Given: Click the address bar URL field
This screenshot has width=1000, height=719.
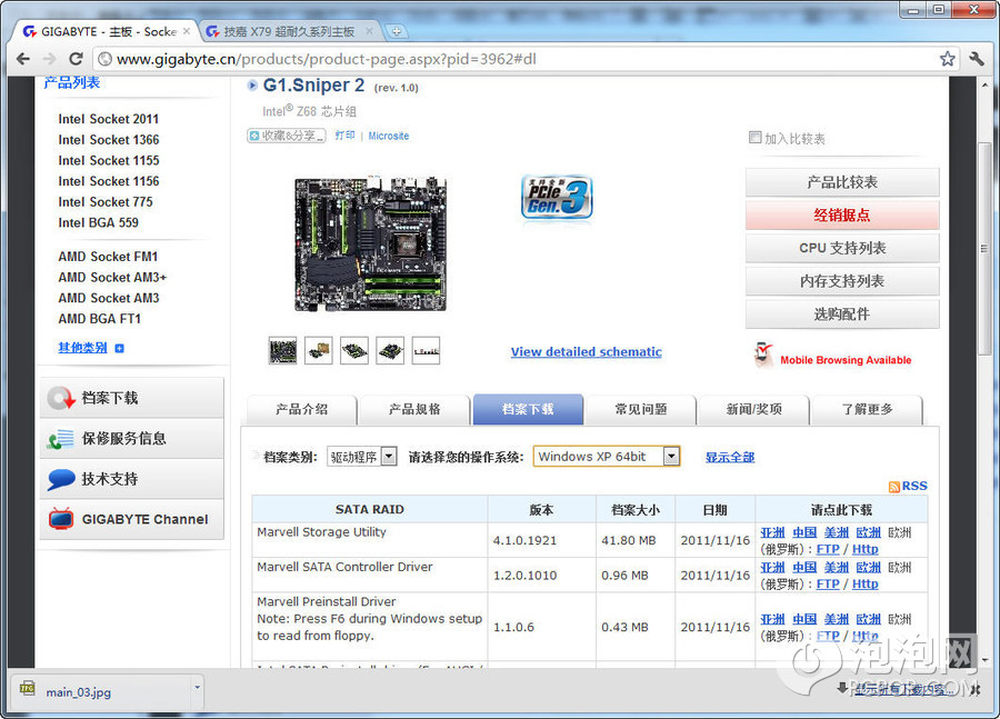Looking at the screenshot, I should [x=520, y=59].
